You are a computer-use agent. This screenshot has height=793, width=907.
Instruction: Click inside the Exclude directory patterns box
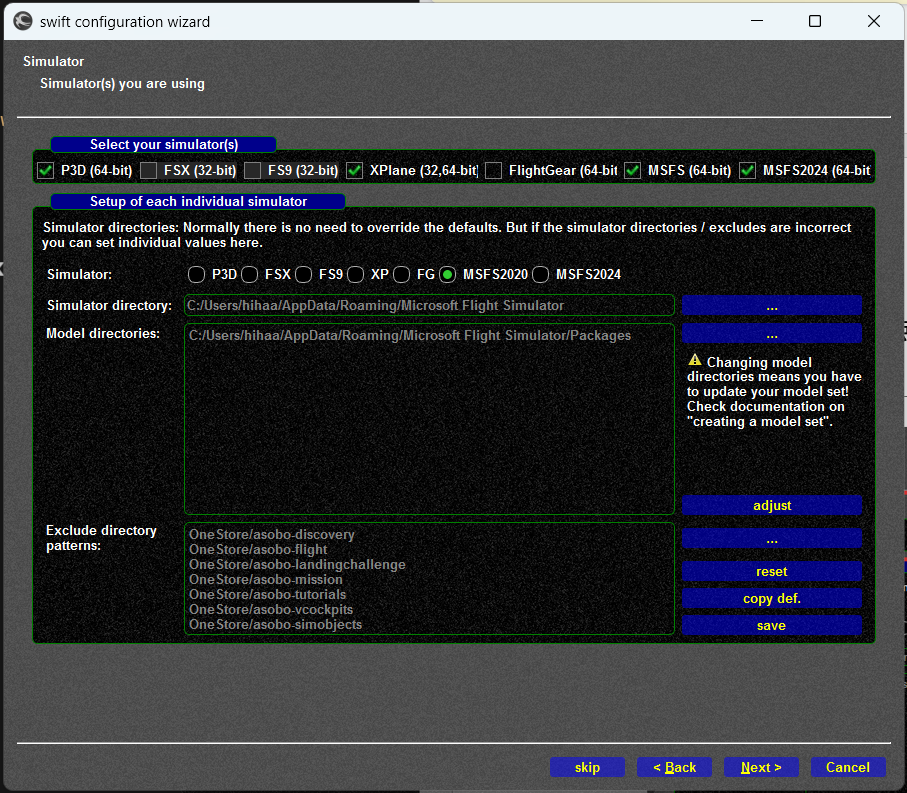pos(429,579)
